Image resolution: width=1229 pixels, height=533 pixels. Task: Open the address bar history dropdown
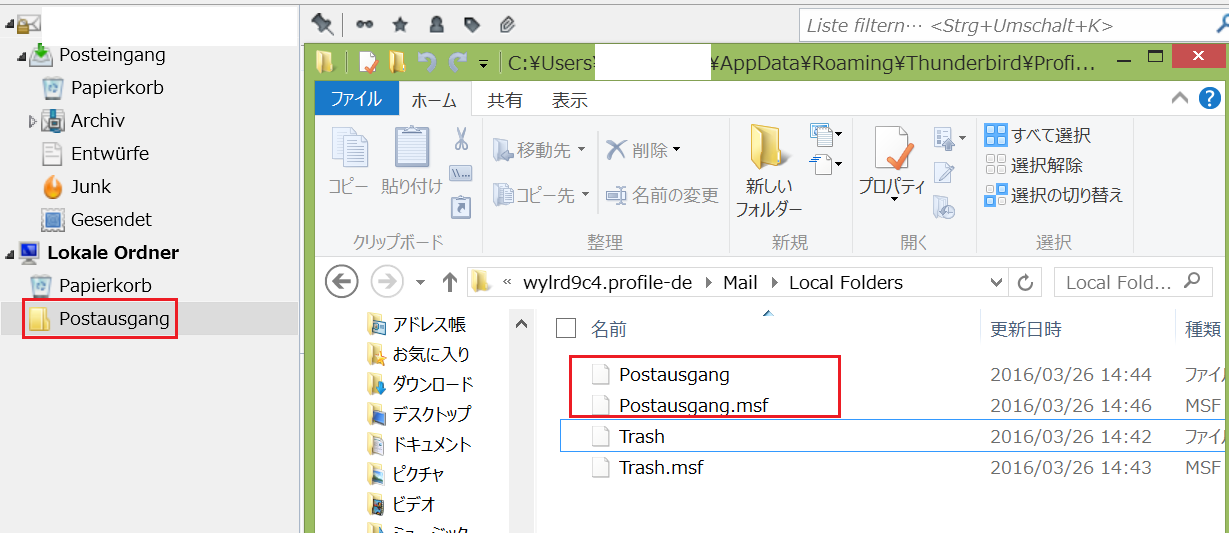click(995, 283)
